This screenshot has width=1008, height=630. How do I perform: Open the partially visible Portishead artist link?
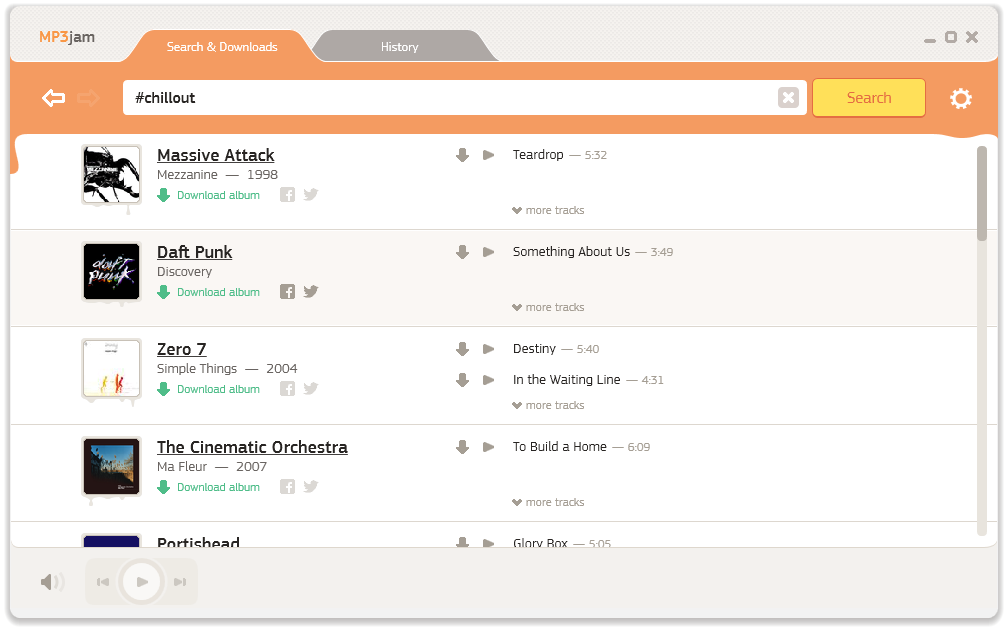coord(198,542)
